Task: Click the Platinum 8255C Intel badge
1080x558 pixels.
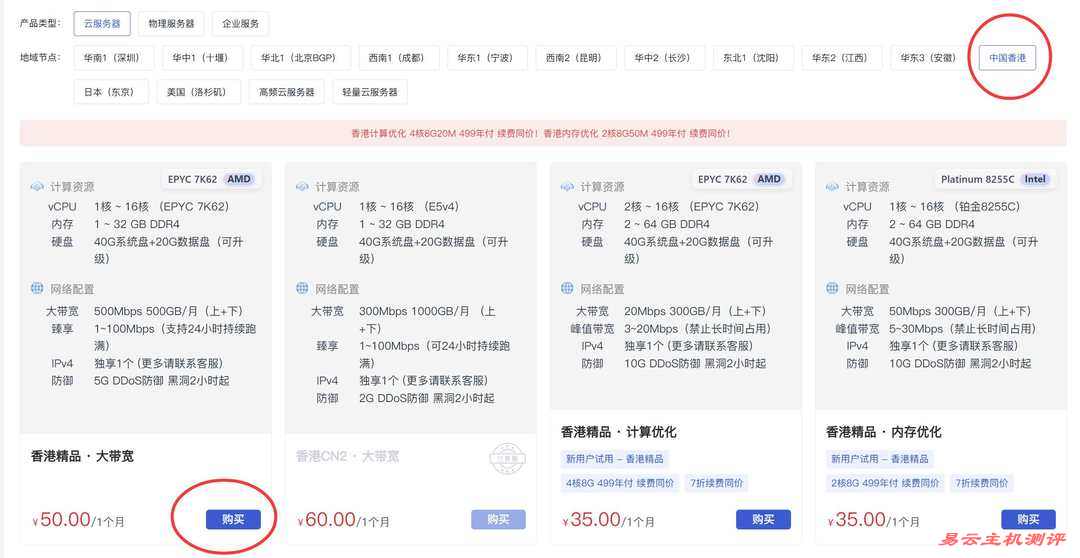Action: [993, 179]
